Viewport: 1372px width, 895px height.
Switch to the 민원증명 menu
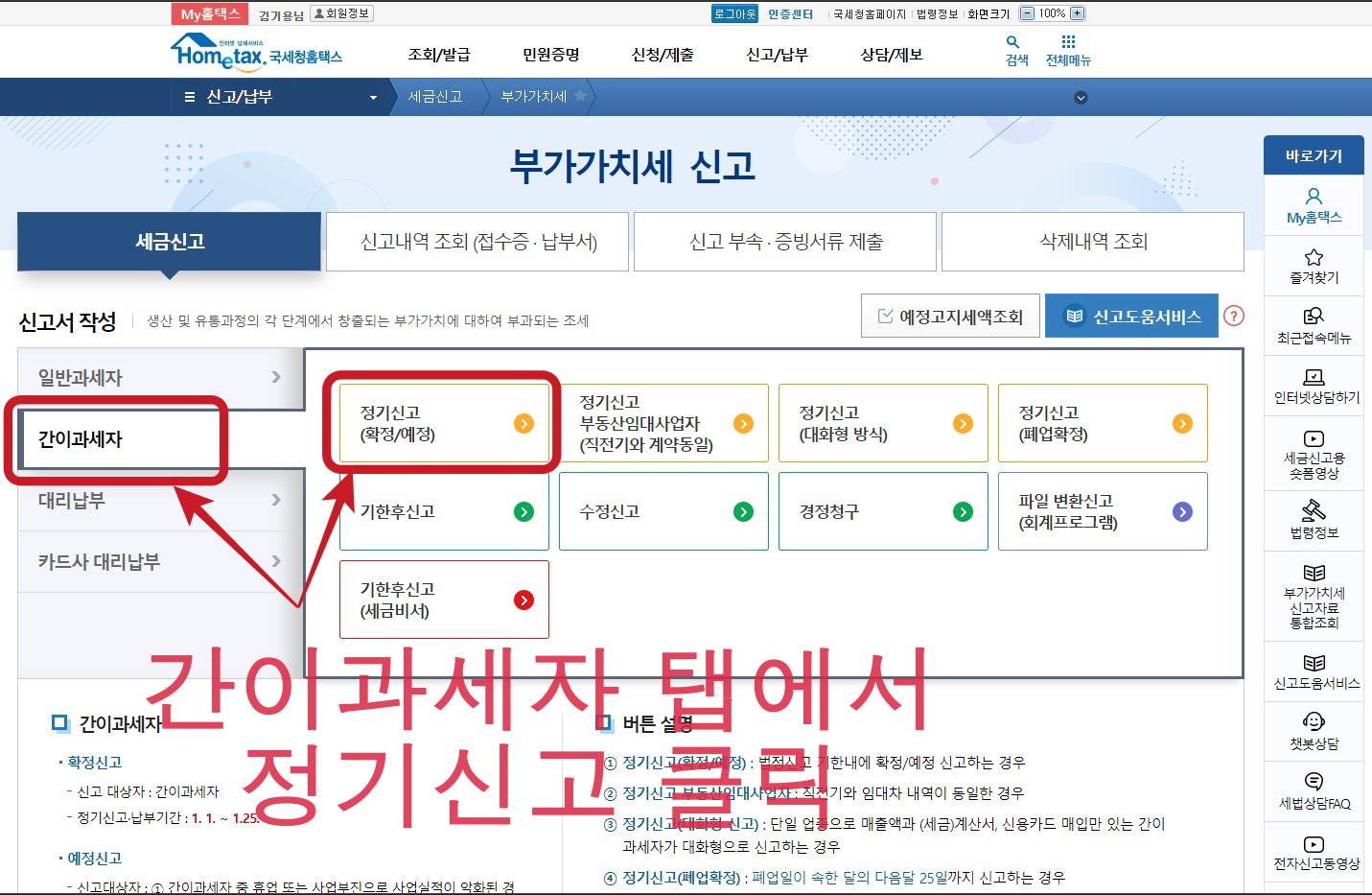(549, 55)
